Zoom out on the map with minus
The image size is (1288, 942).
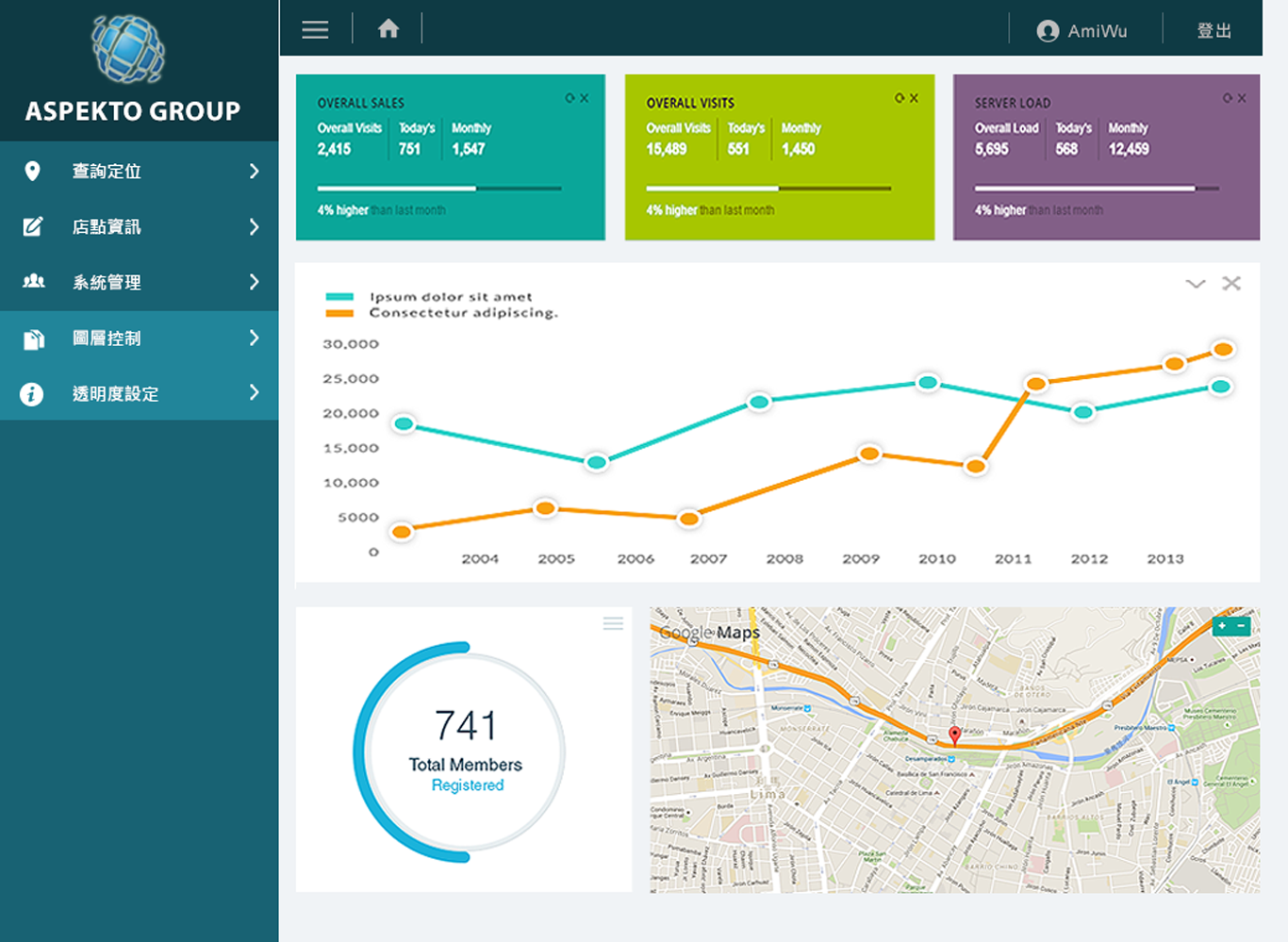pos(1242,626)
